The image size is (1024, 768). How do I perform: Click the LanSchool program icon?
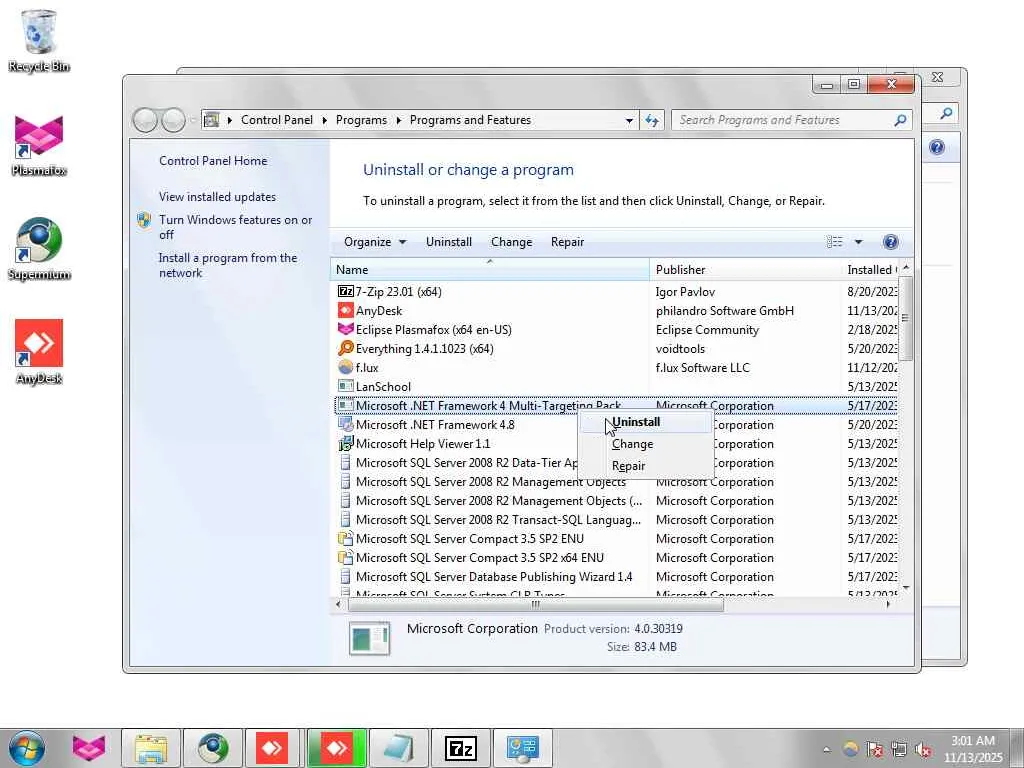tap(345, 386)
